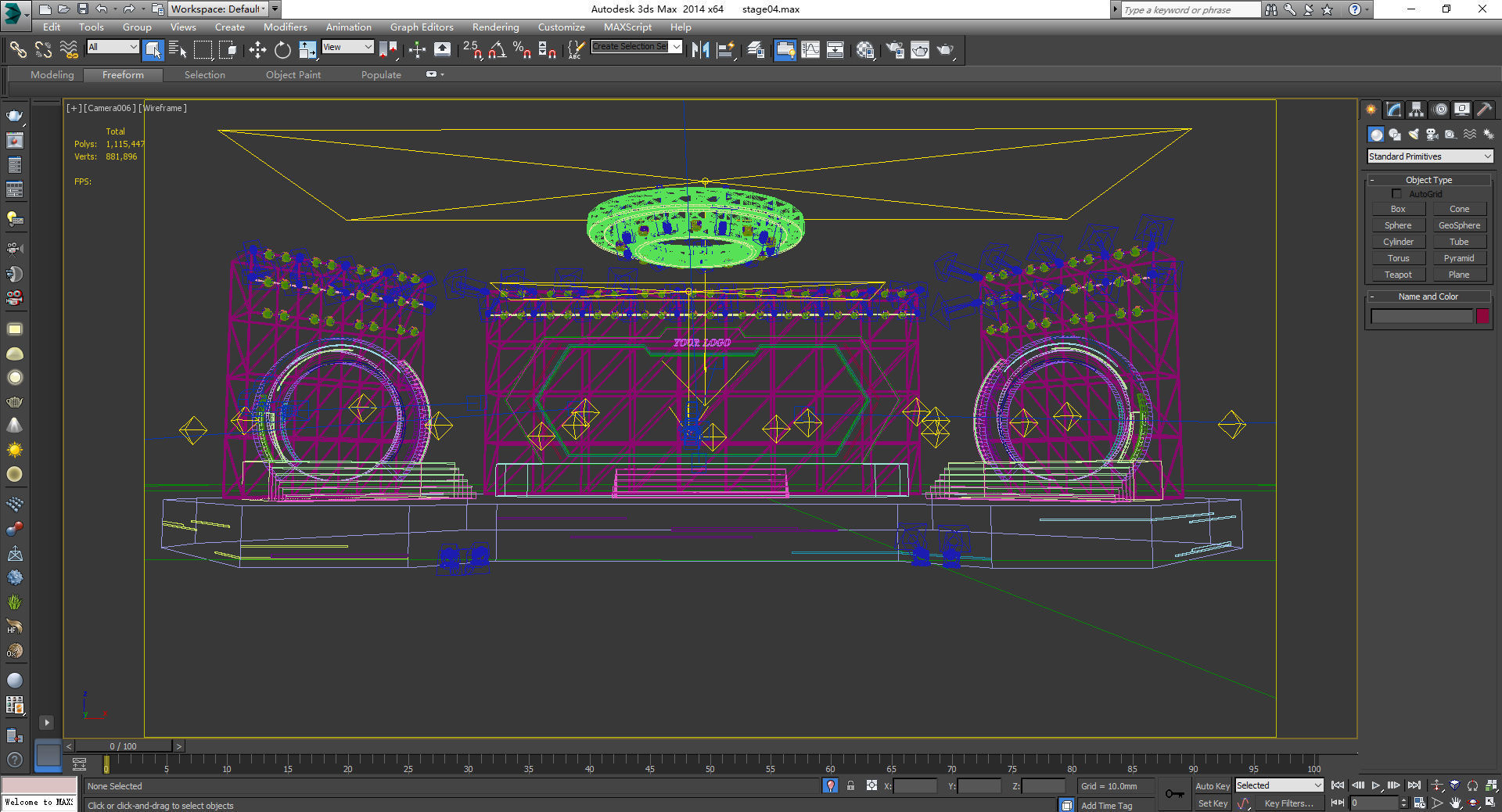The width and height of the screenshot is (1502, 812).
Task: Open the Key Filters dialog
Action: (x=1288, y=803)
